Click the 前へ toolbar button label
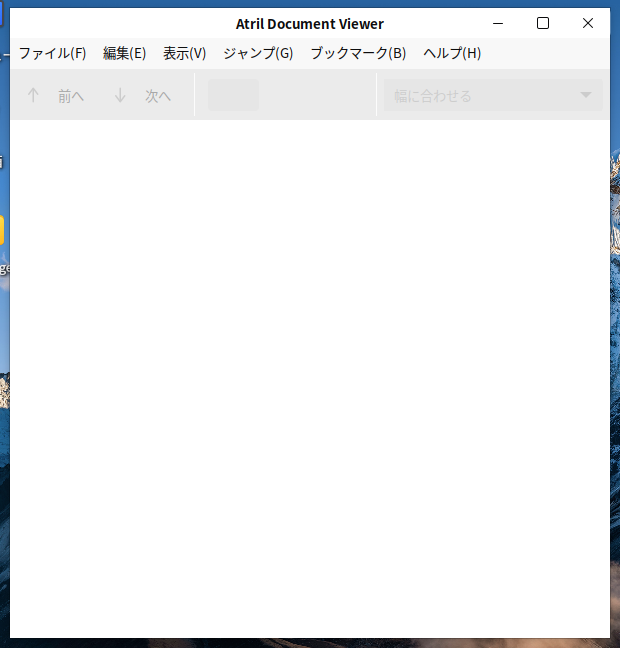This screenshot has width=620, height=648. pyautogui.click(x=71, y=96)
